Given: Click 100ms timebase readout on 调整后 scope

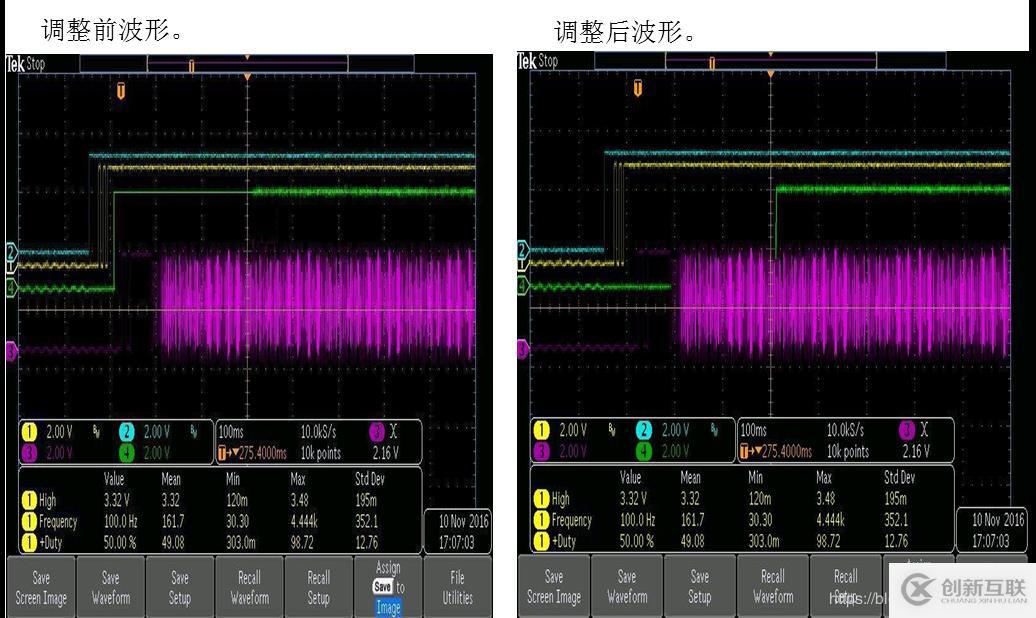Looking at the screenshot, I should [x=753, y=430].
